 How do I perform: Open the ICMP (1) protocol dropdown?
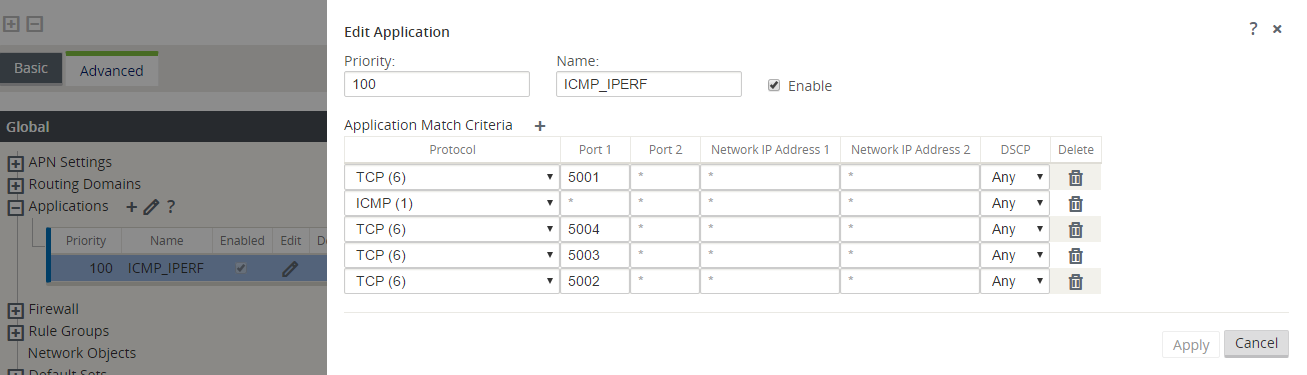[452, 203]
